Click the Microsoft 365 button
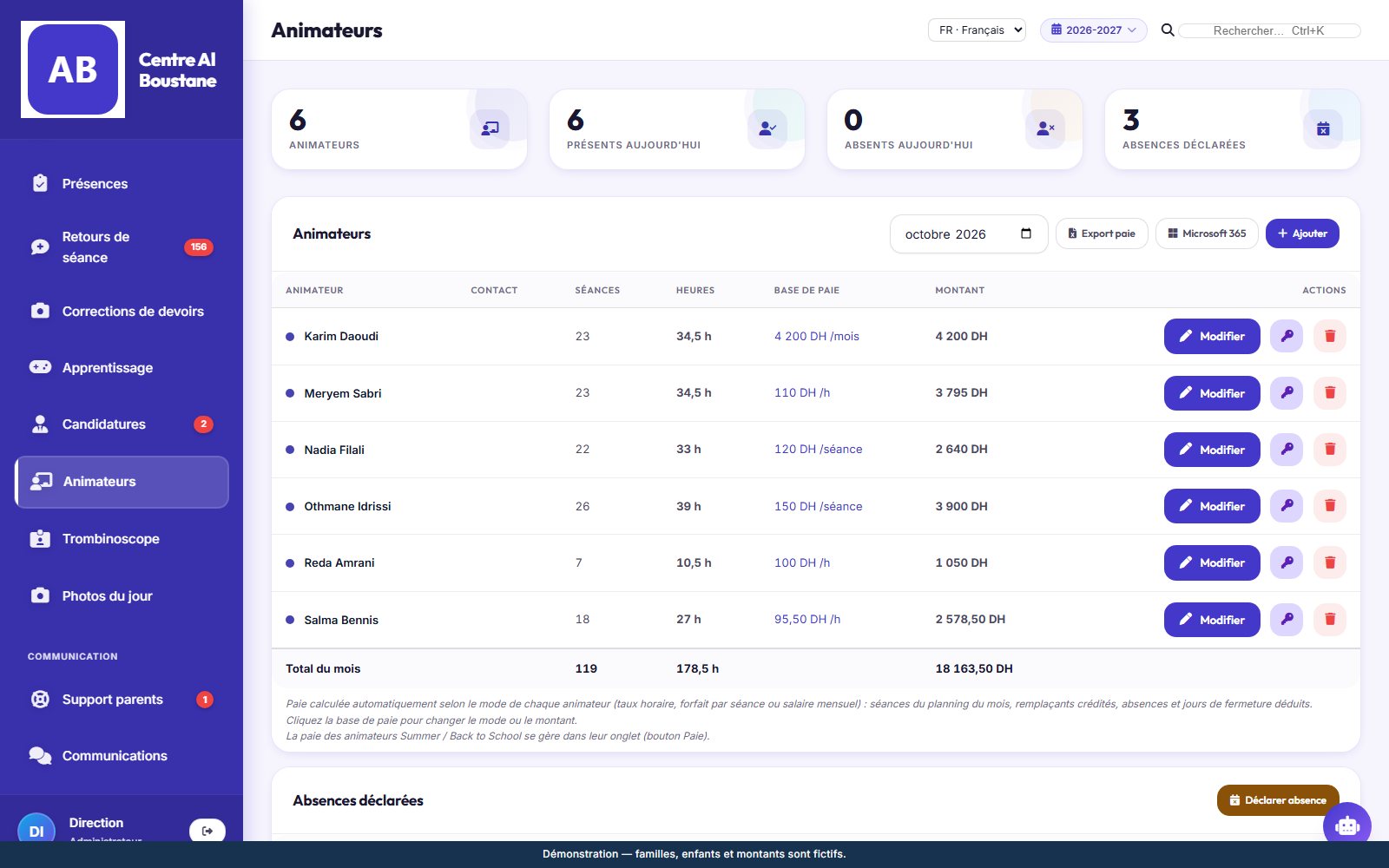 coord(1207,233)
